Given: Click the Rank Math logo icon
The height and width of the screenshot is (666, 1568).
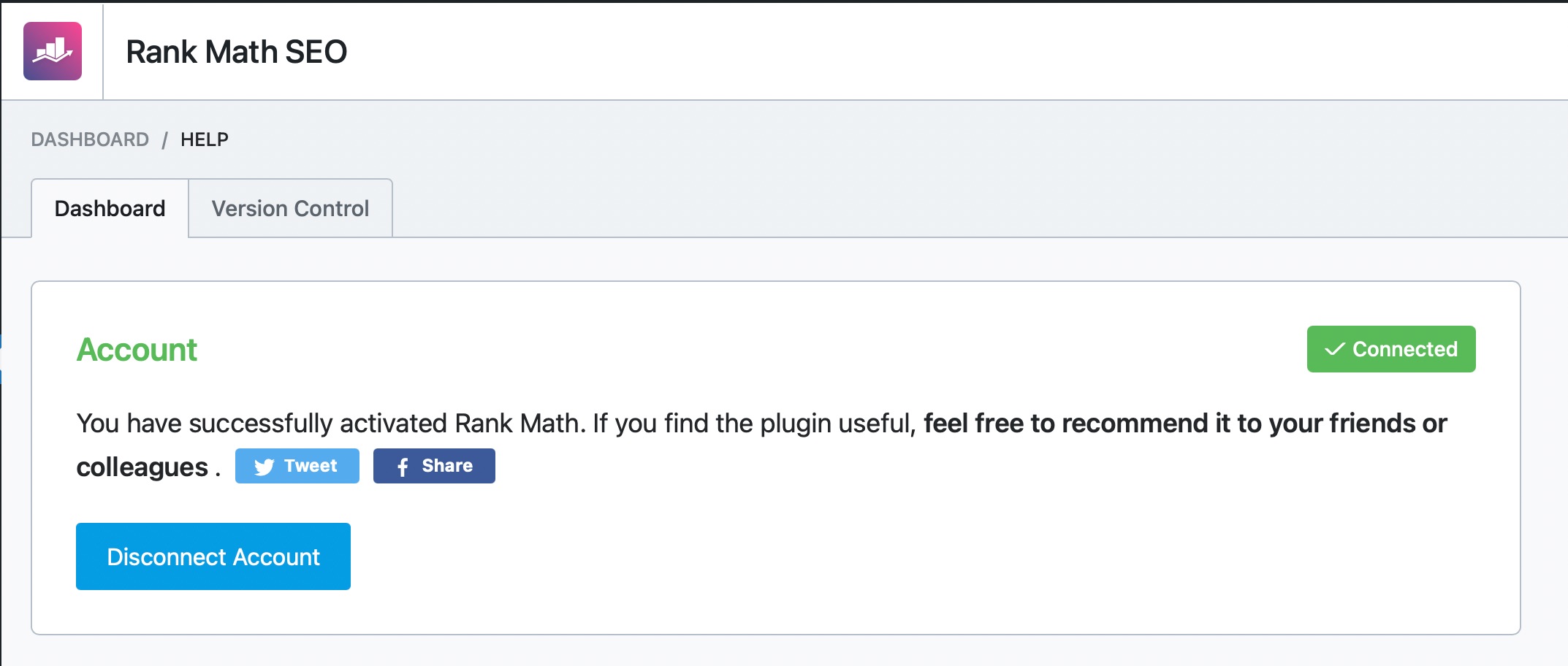Looking at the screenshot, I should [x=53, y=51].
